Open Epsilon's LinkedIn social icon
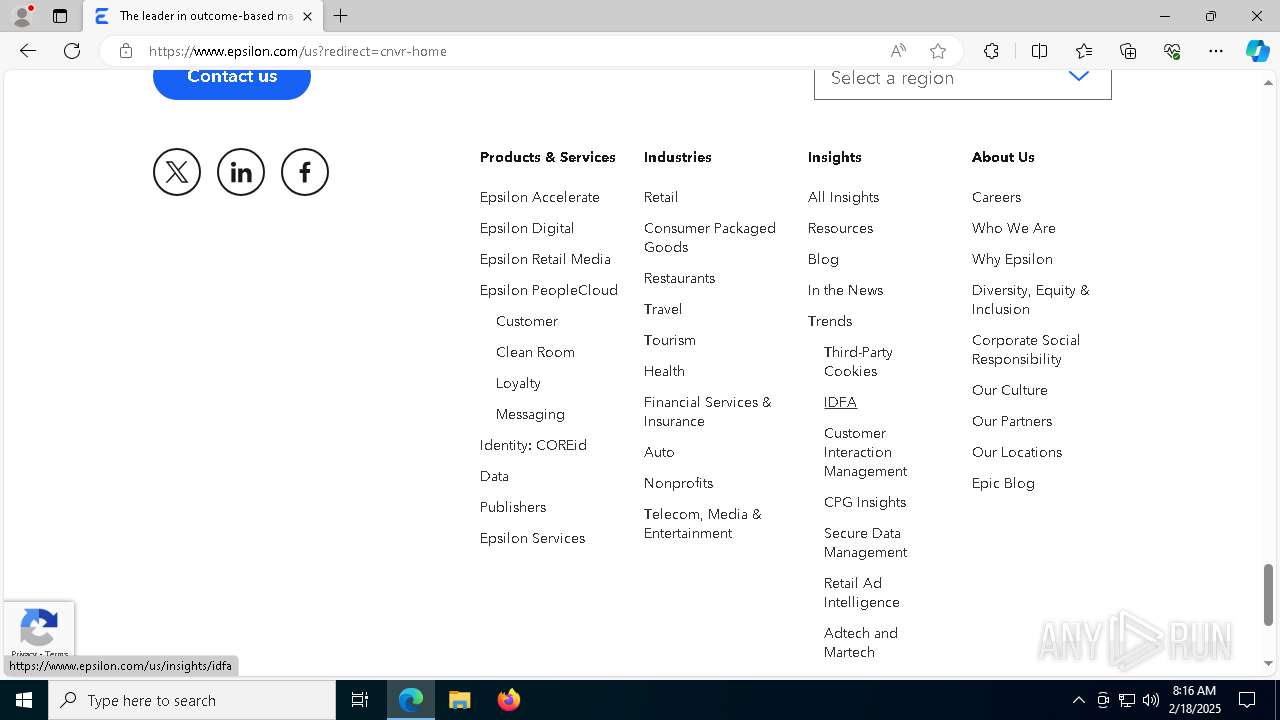1280x720 pixels. click(x=241, y=172)
